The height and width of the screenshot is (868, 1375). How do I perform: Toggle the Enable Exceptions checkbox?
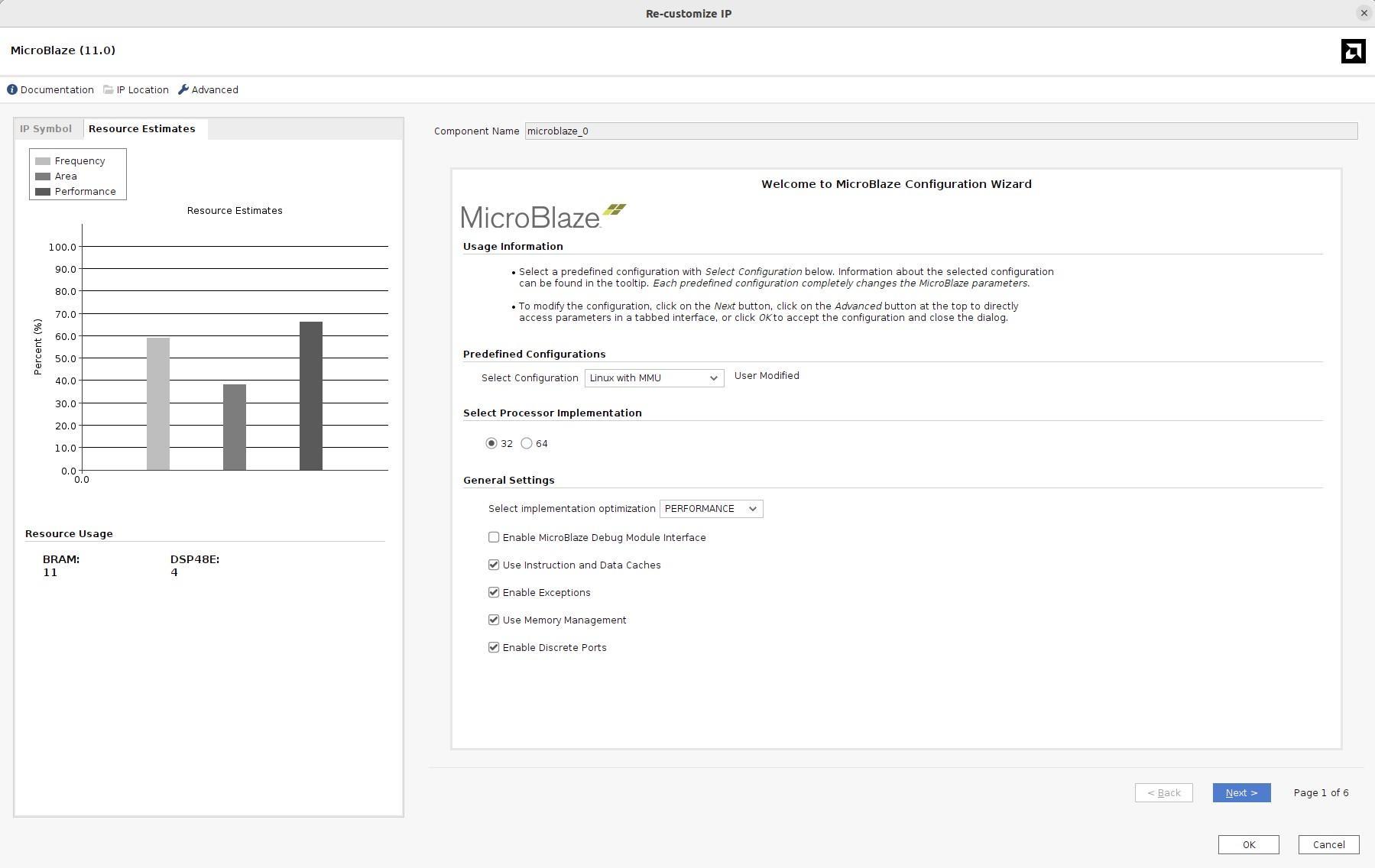pos(494,592)
